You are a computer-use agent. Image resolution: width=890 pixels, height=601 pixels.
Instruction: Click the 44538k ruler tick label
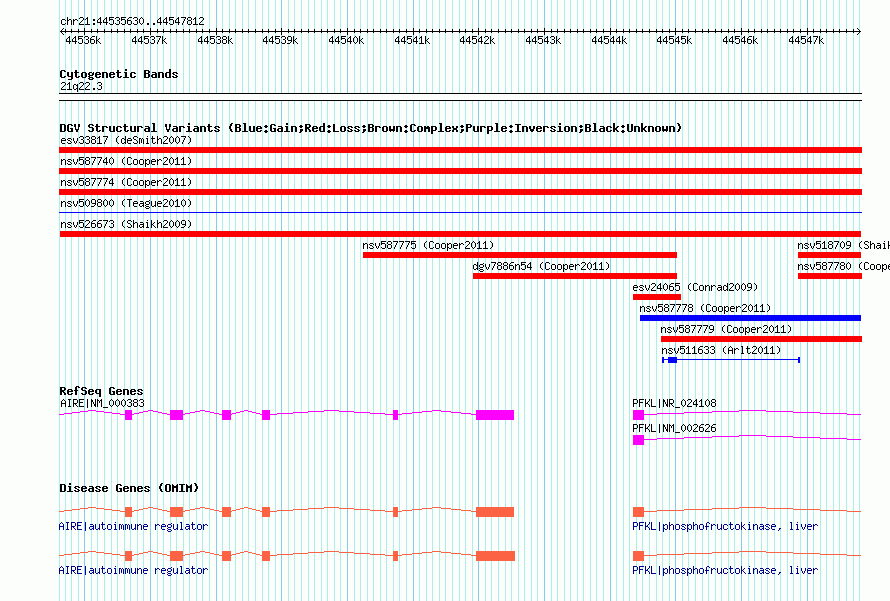point(215,40)
